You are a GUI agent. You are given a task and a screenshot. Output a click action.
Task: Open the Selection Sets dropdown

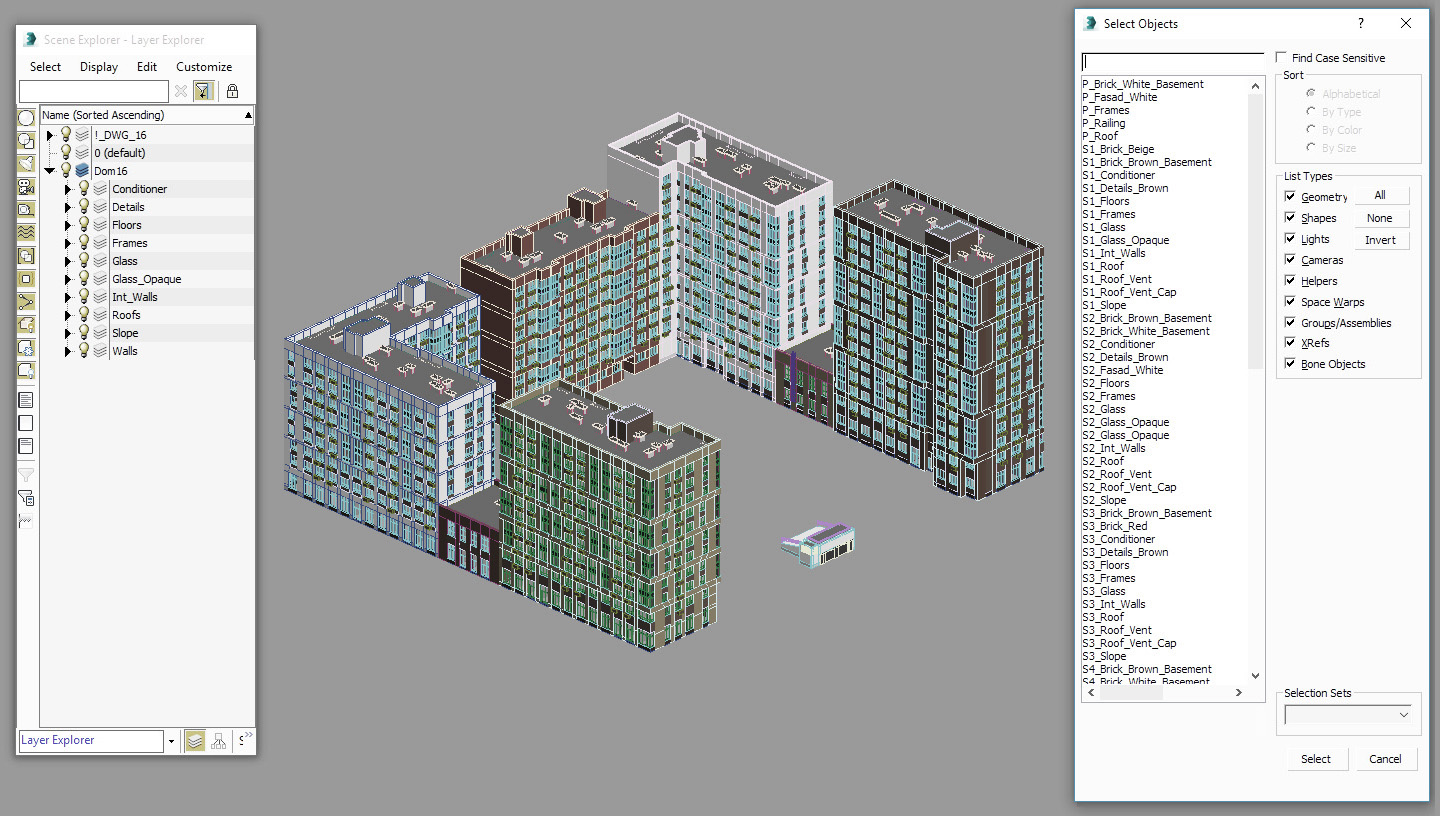[x=1348, y=715]
